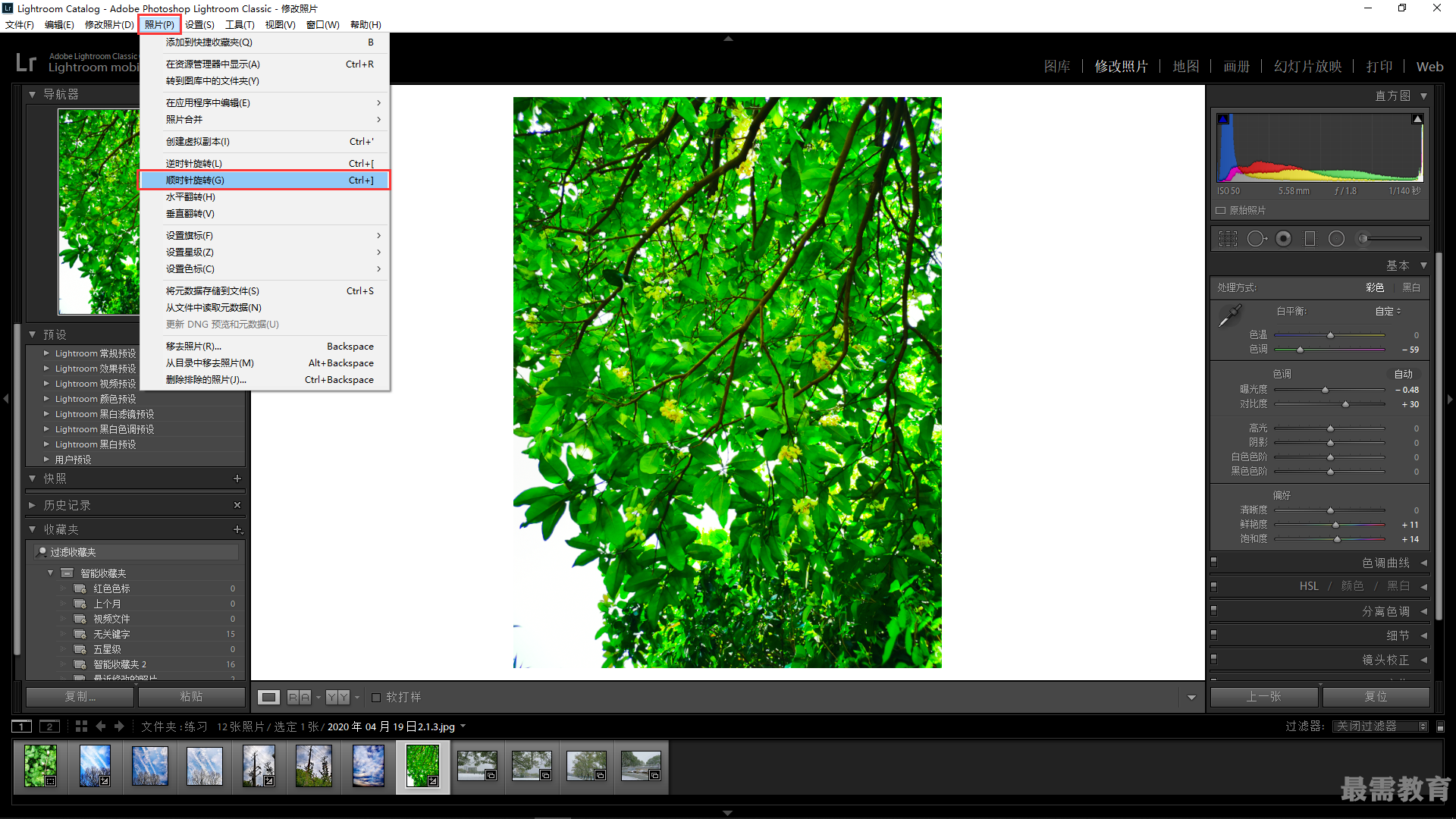Go forward with right arrow in filmstrip bar

click(x=119, y=726)
